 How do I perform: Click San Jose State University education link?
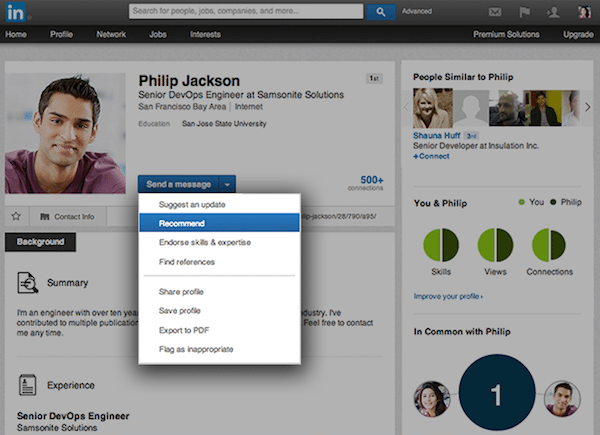coord(224,124)
